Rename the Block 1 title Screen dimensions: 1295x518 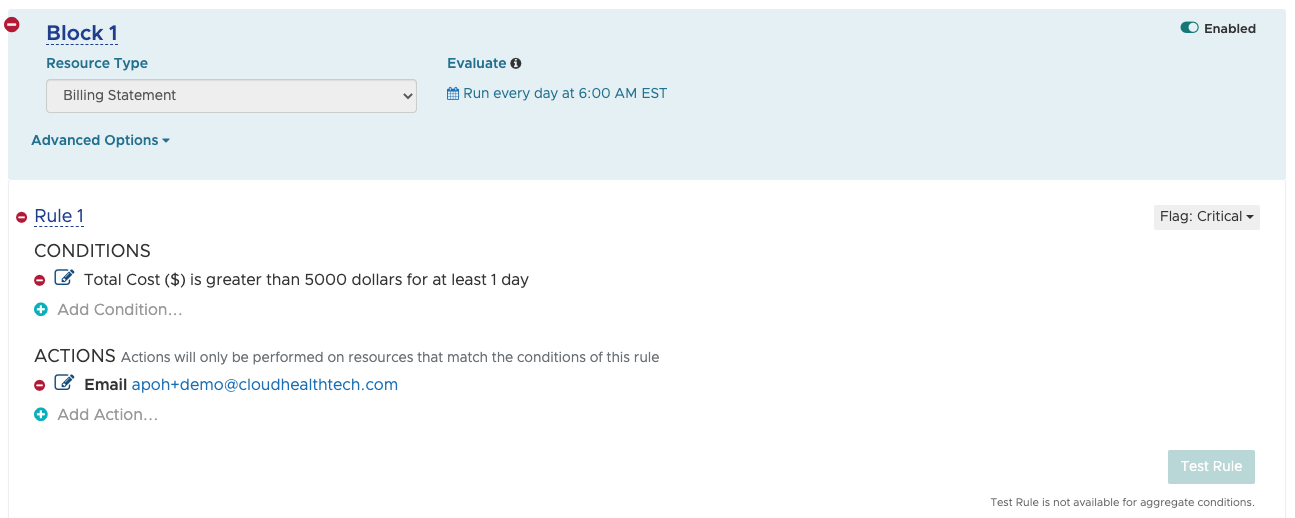(x=82, y=33)
